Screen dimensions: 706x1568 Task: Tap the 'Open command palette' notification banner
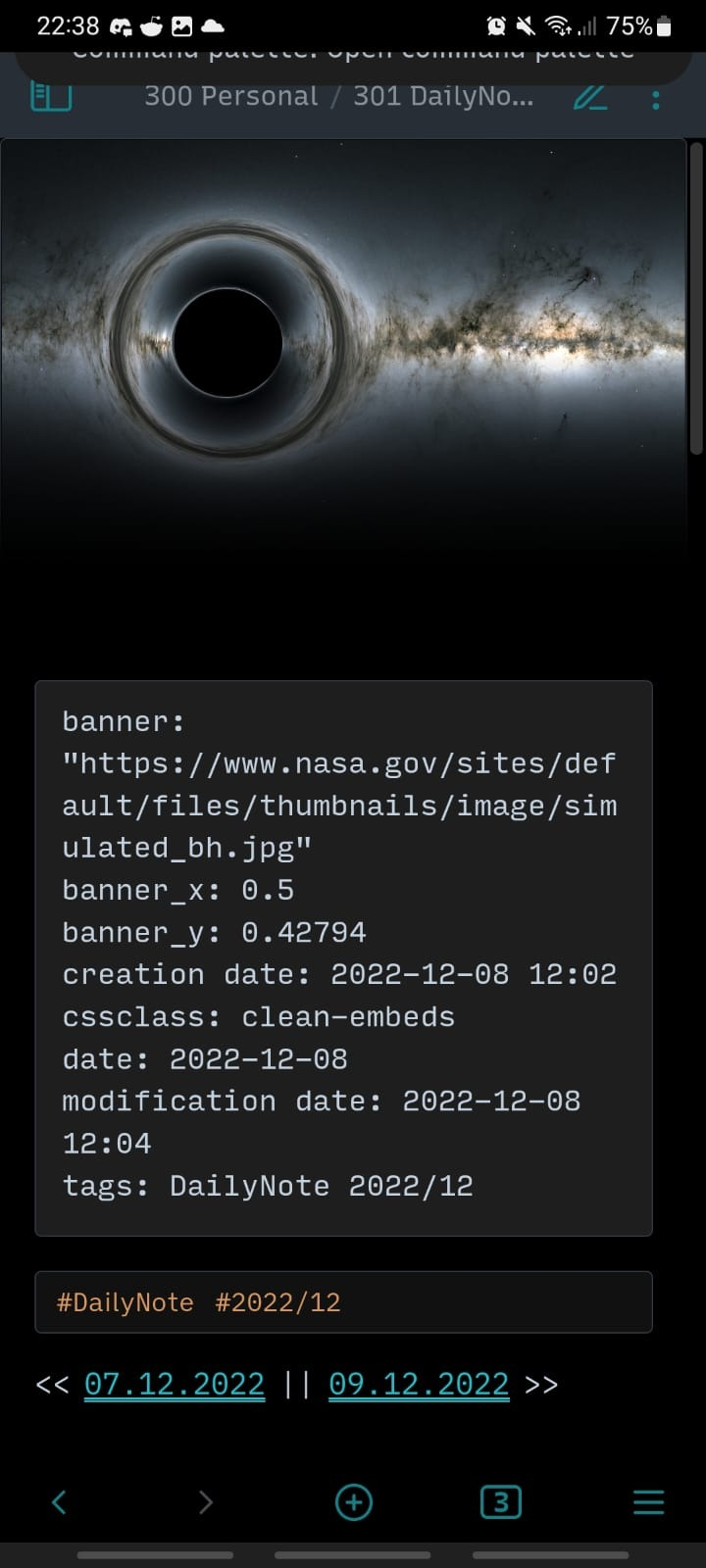tap(353, 49)
